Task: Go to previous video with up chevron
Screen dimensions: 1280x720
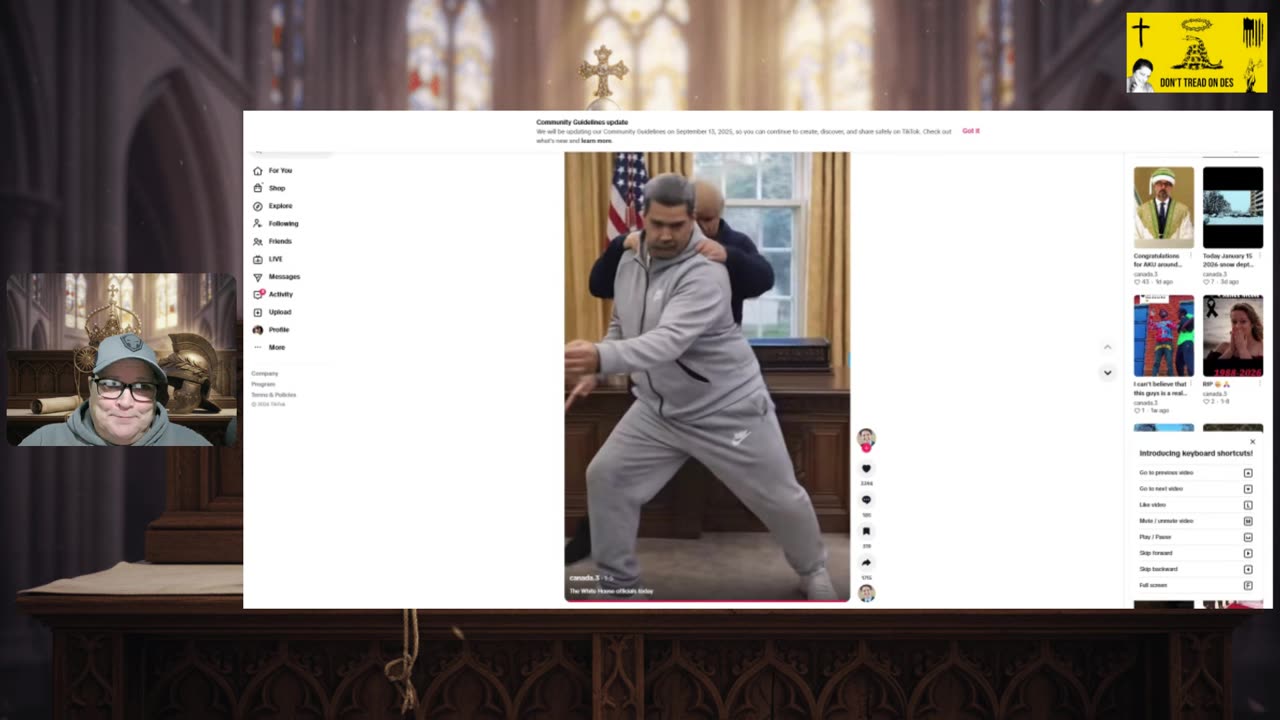Action: [1107, 347]
